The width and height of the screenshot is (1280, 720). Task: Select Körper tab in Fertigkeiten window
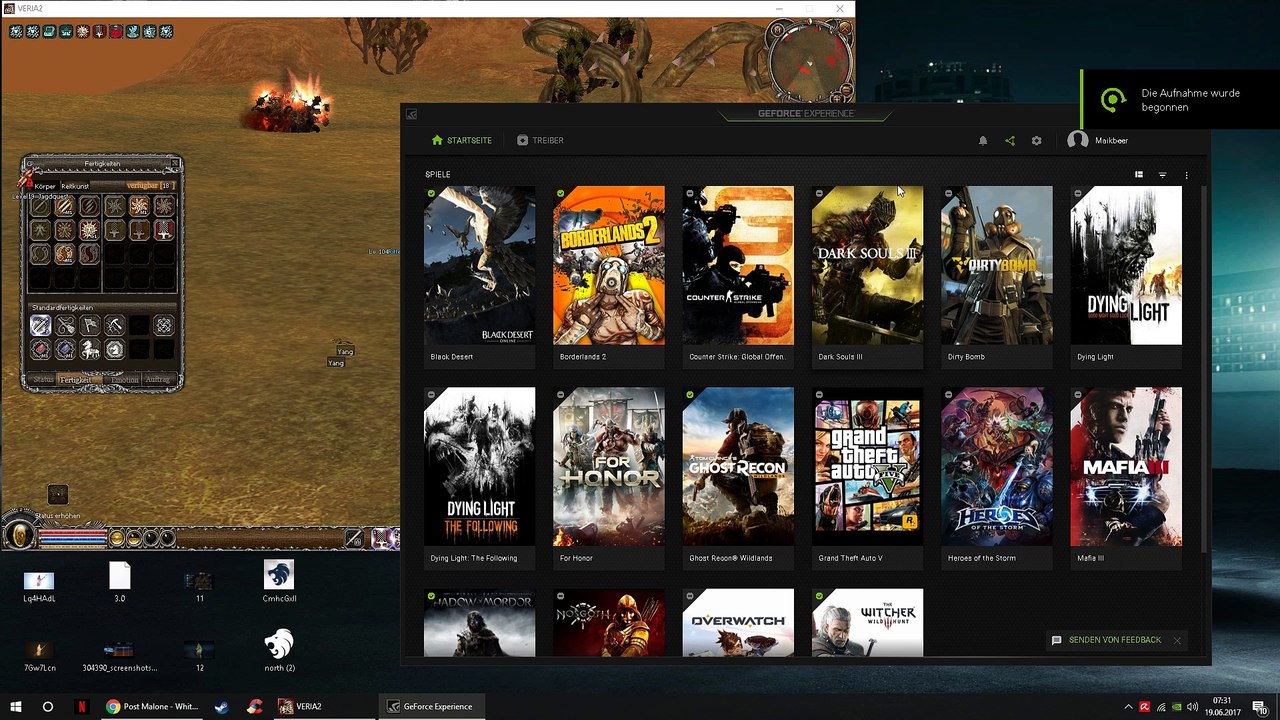45,186
